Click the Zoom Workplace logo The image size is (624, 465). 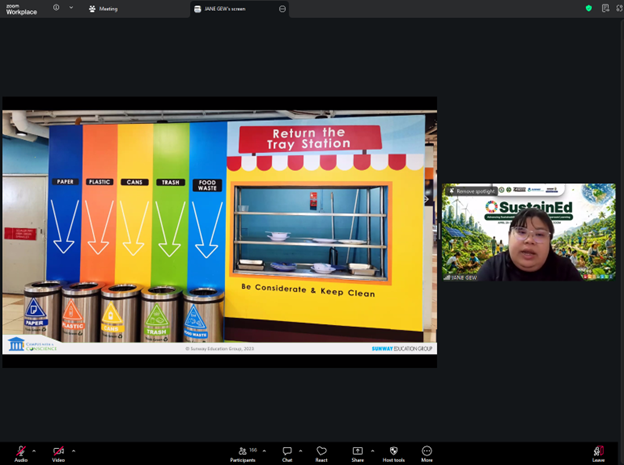21,9
